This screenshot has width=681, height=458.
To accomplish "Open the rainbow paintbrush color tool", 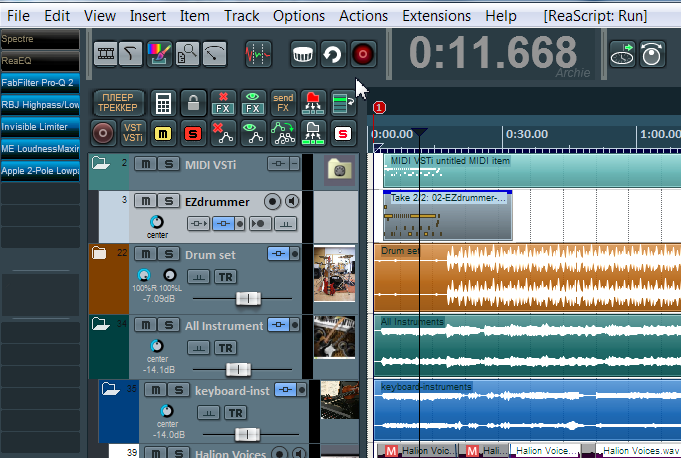I will click(x=159, y=54).
